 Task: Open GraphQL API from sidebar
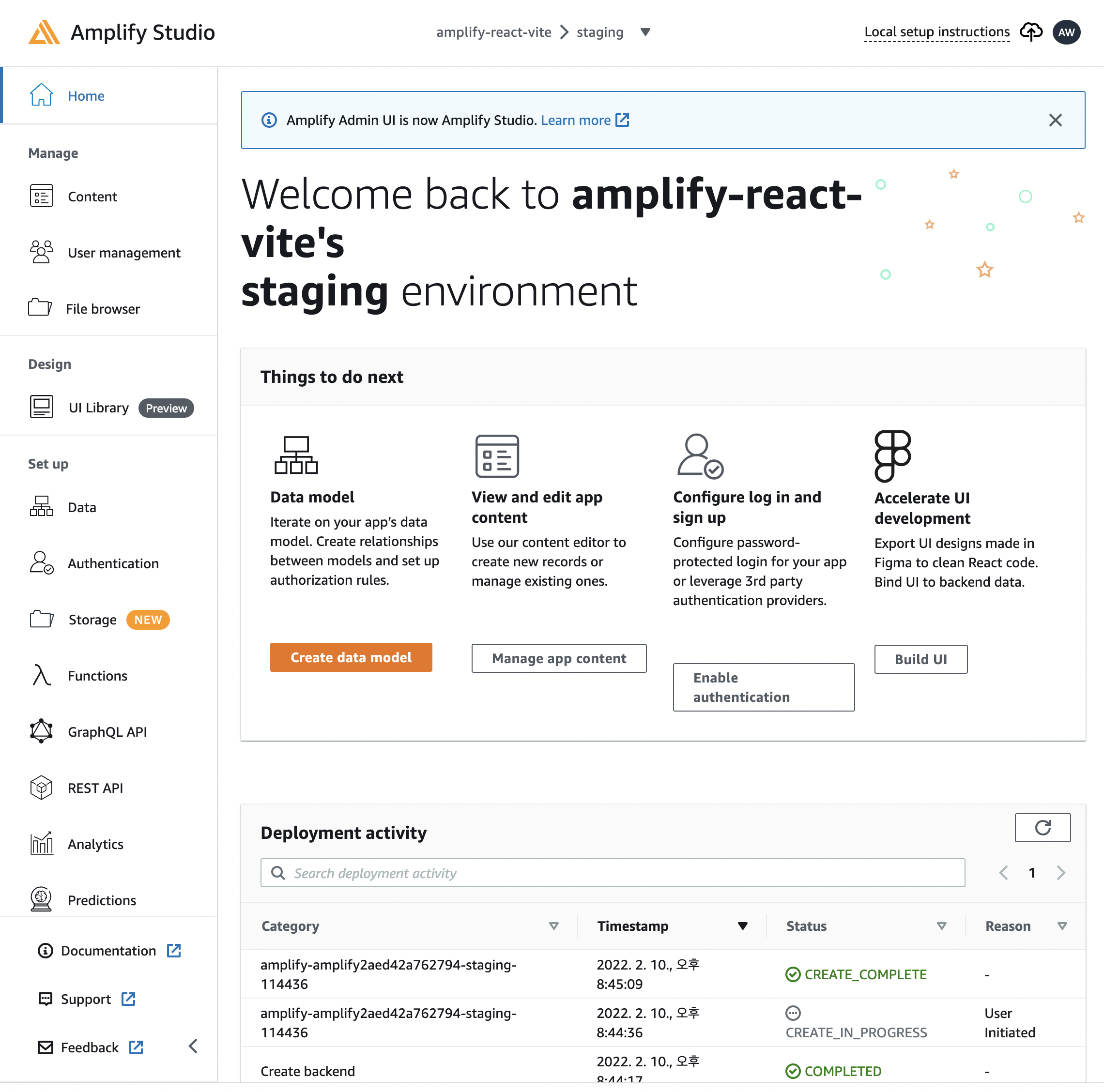pos(107,731)
